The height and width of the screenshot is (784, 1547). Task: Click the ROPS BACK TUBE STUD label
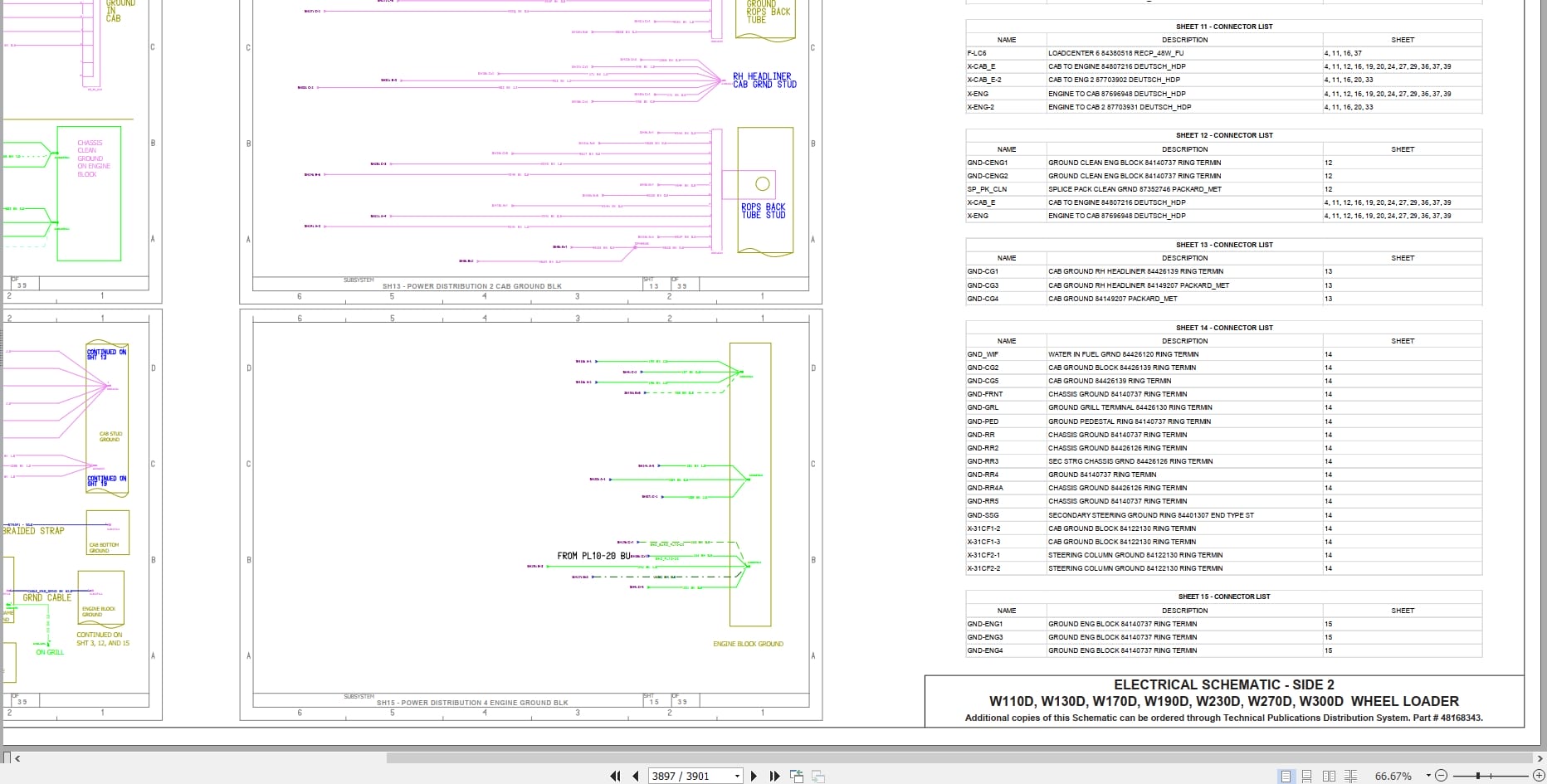[764, 211]
